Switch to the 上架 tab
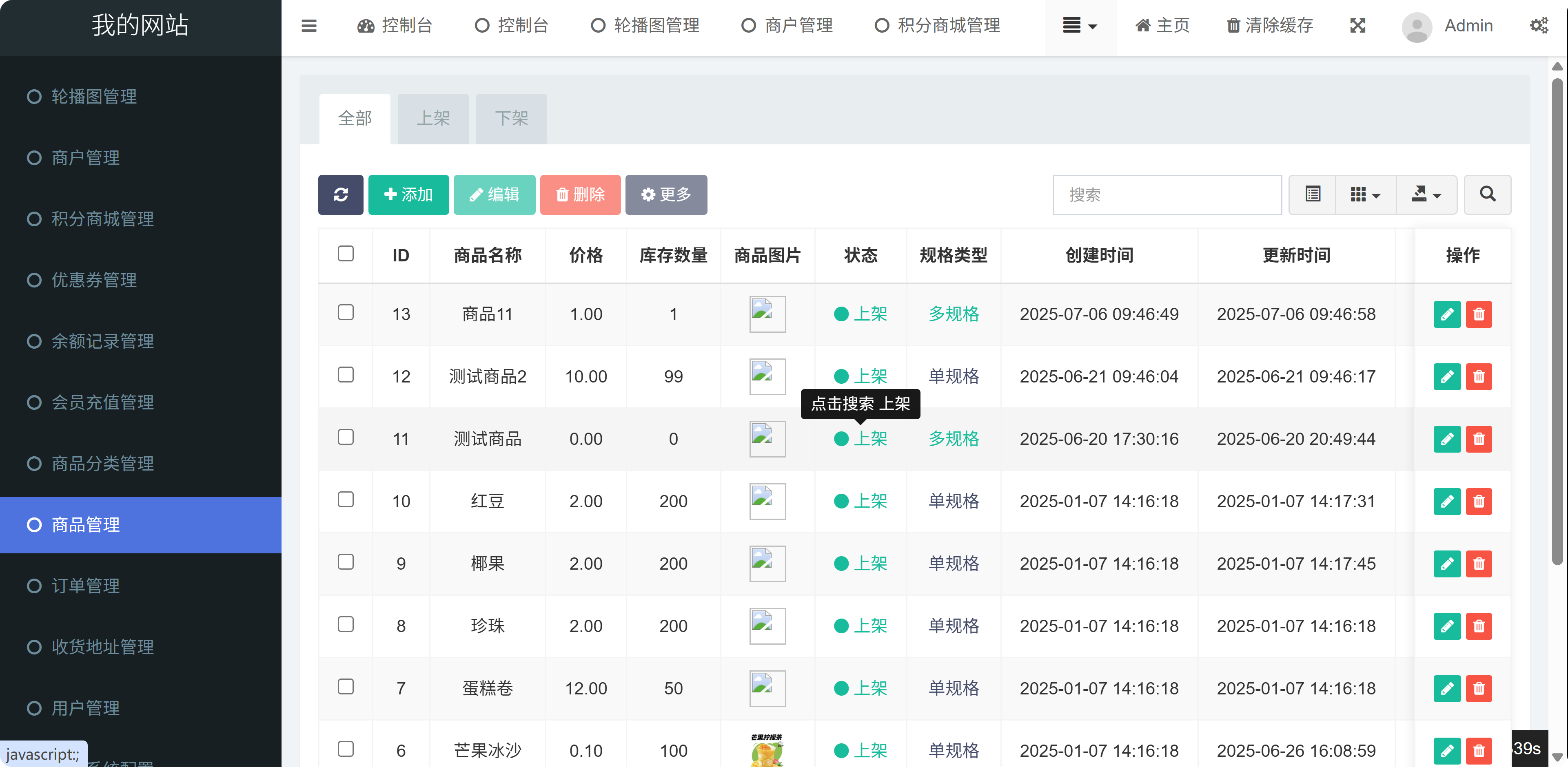This screenshot has width=1568, height=767. pos(433,119)
